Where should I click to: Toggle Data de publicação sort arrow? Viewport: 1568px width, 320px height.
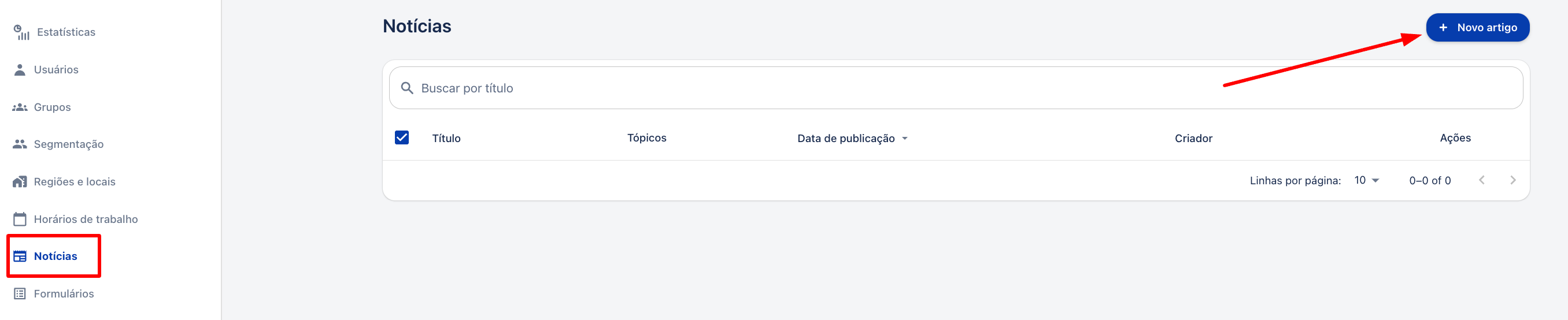click(904, 138)
